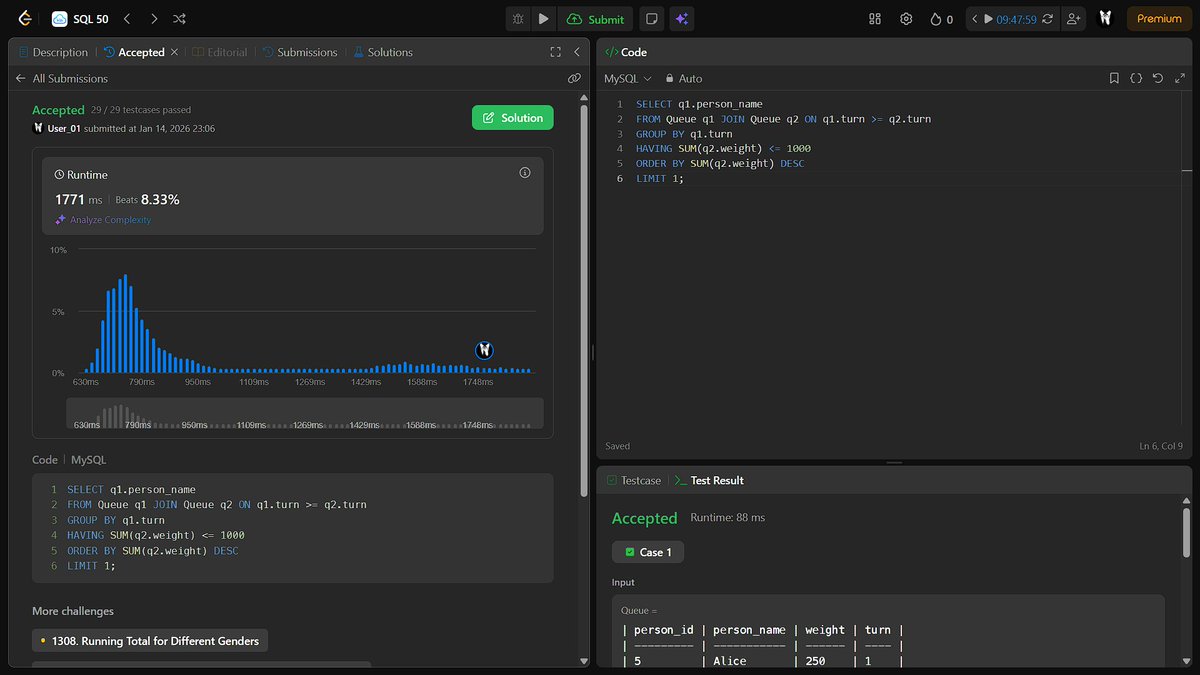
Task: Pick a random problem with shuffle icon
Action: coord(179,18)
